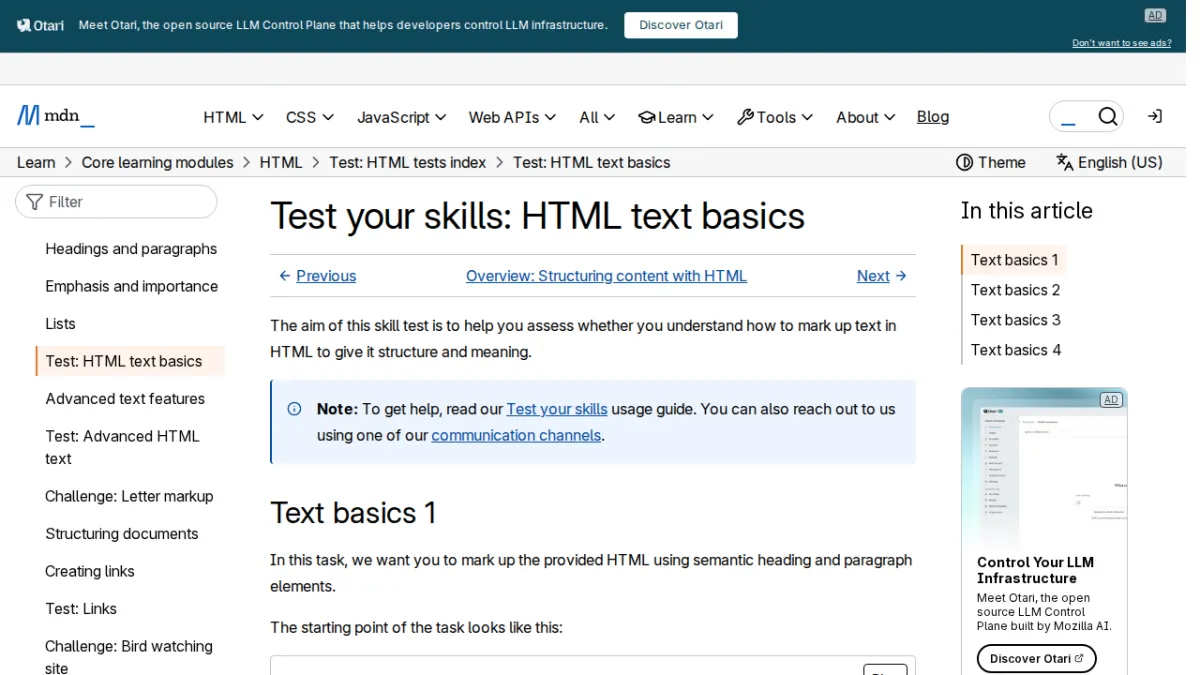Jump to Text basics 4 section
Image resolution: width=1200 pixels, height=675 pixels.
click(1015, 350)
